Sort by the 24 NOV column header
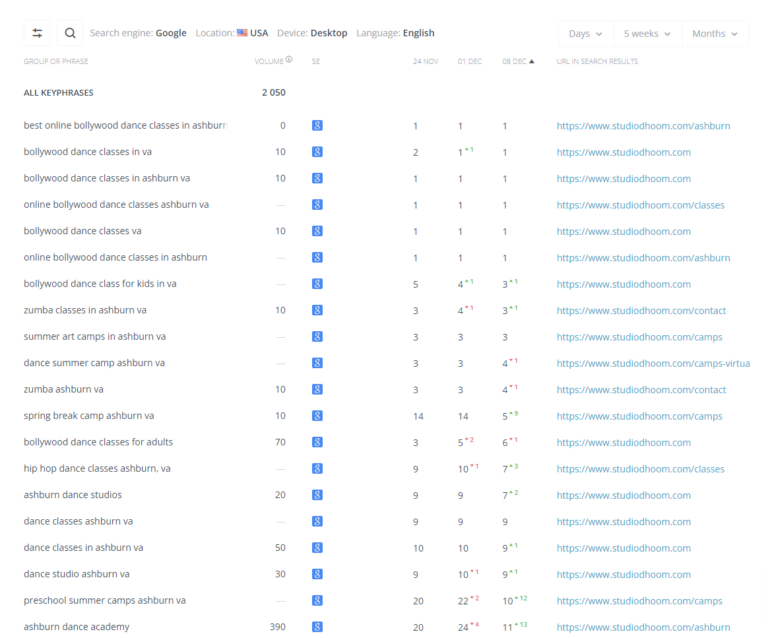 click(x=425, y=61)
